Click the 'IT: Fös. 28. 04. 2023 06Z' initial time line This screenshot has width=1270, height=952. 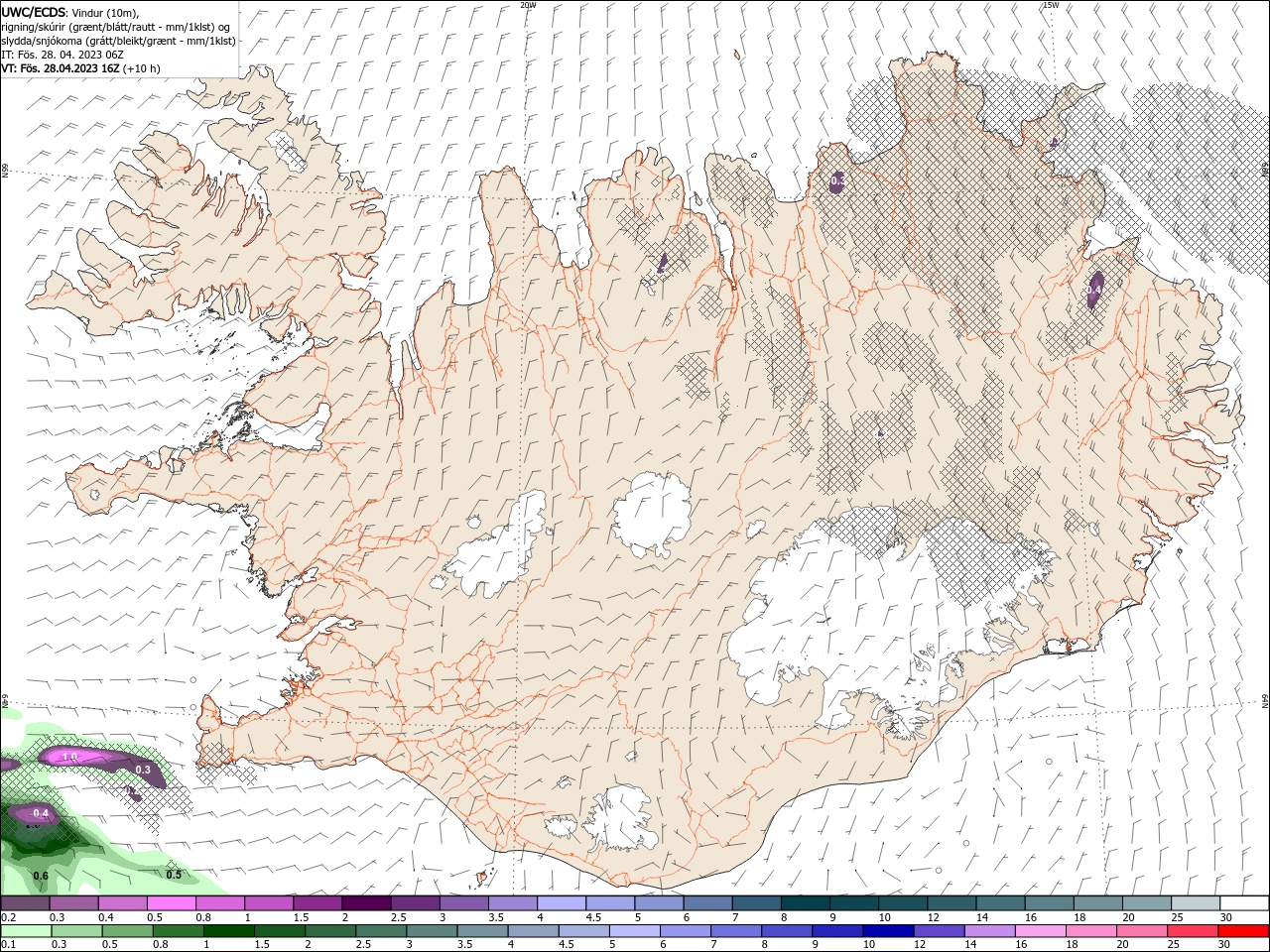pyautogui.click(x=63, y=55)
